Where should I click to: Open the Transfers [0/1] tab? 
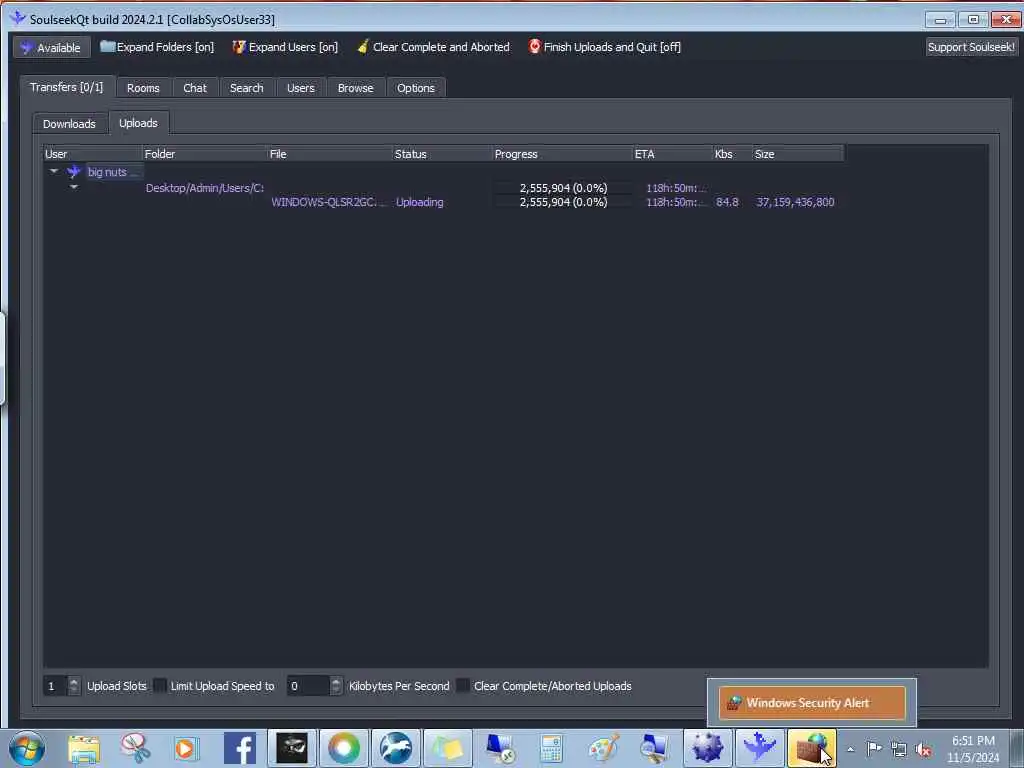pyautogui.click(x=67, y=87)
